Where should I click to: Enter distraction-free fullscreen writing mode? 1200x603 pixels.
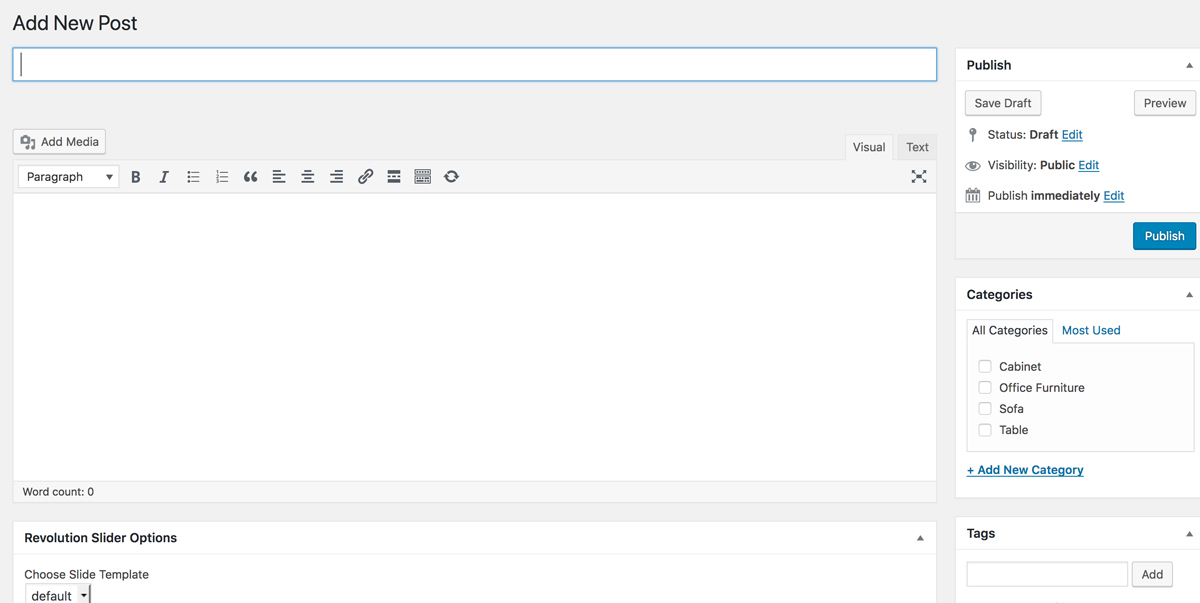[x=919, y=177]
